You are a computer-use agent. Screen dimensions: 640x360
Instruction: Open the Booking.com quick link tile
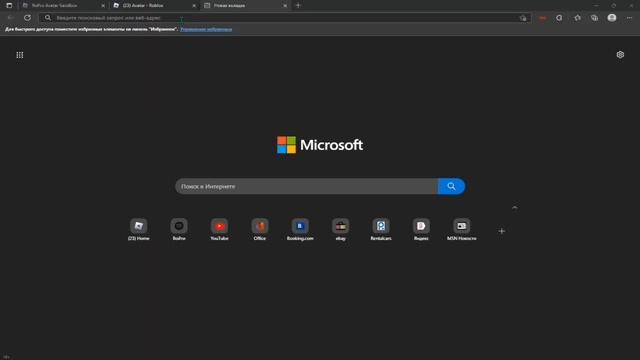[300, 229]
